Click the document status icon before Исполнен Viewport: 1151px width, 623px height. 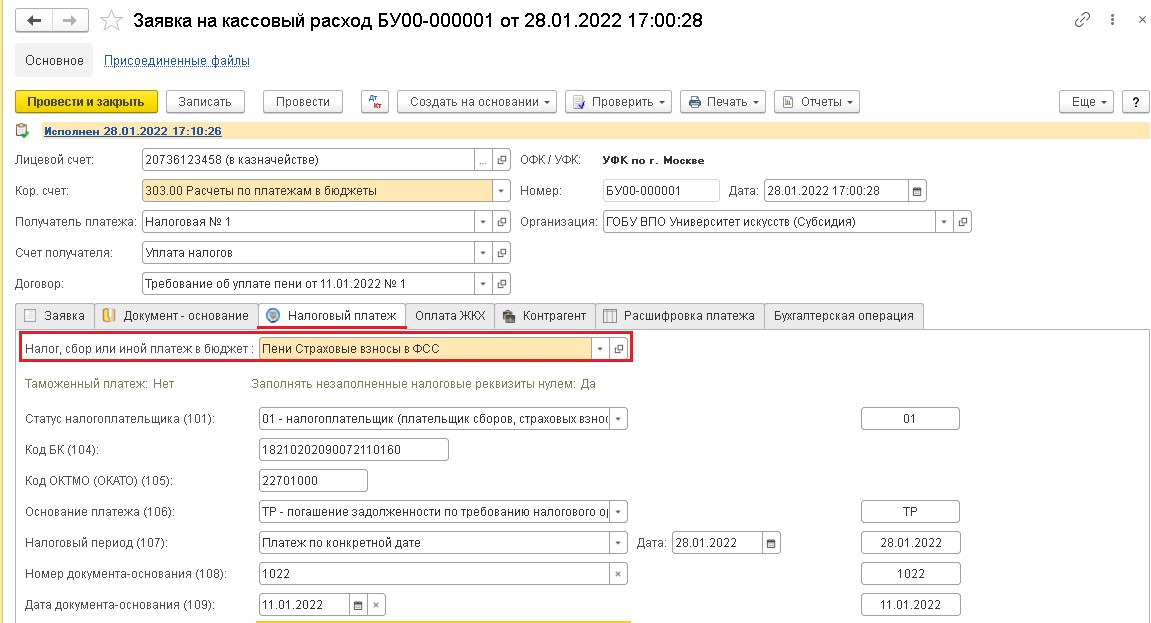[x=23, y=131]
